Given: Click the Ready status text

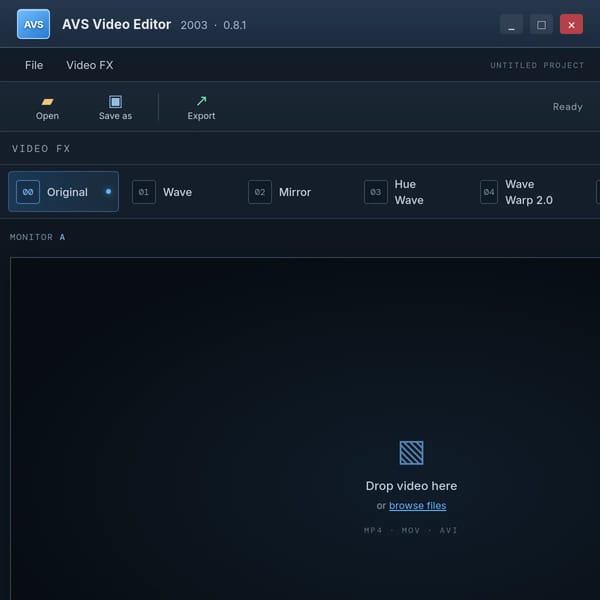Looking at the screenshot, I should (x=567, y=107).
